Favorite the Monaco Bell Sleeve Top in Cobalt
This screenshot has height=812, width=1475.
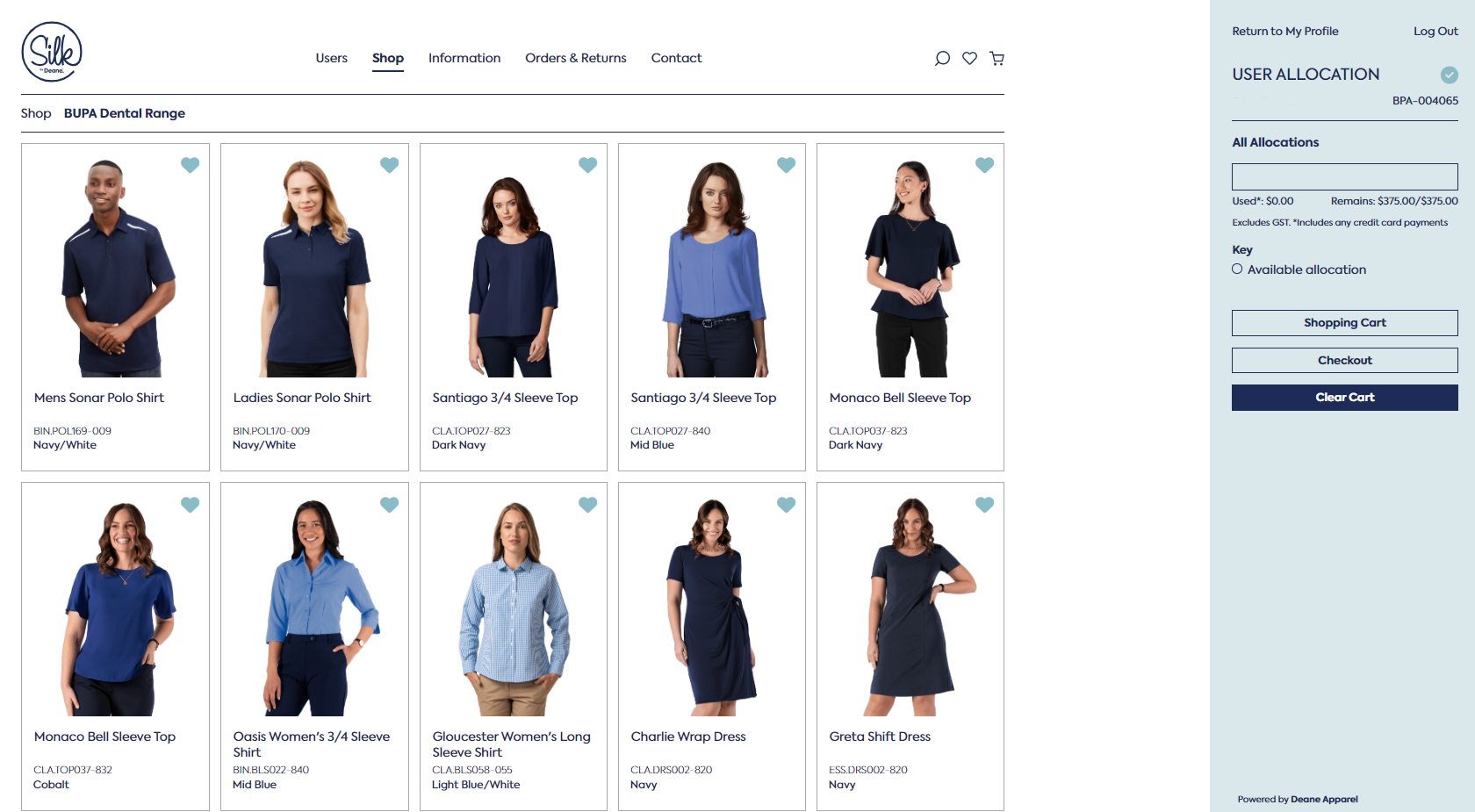pos(190,505)
